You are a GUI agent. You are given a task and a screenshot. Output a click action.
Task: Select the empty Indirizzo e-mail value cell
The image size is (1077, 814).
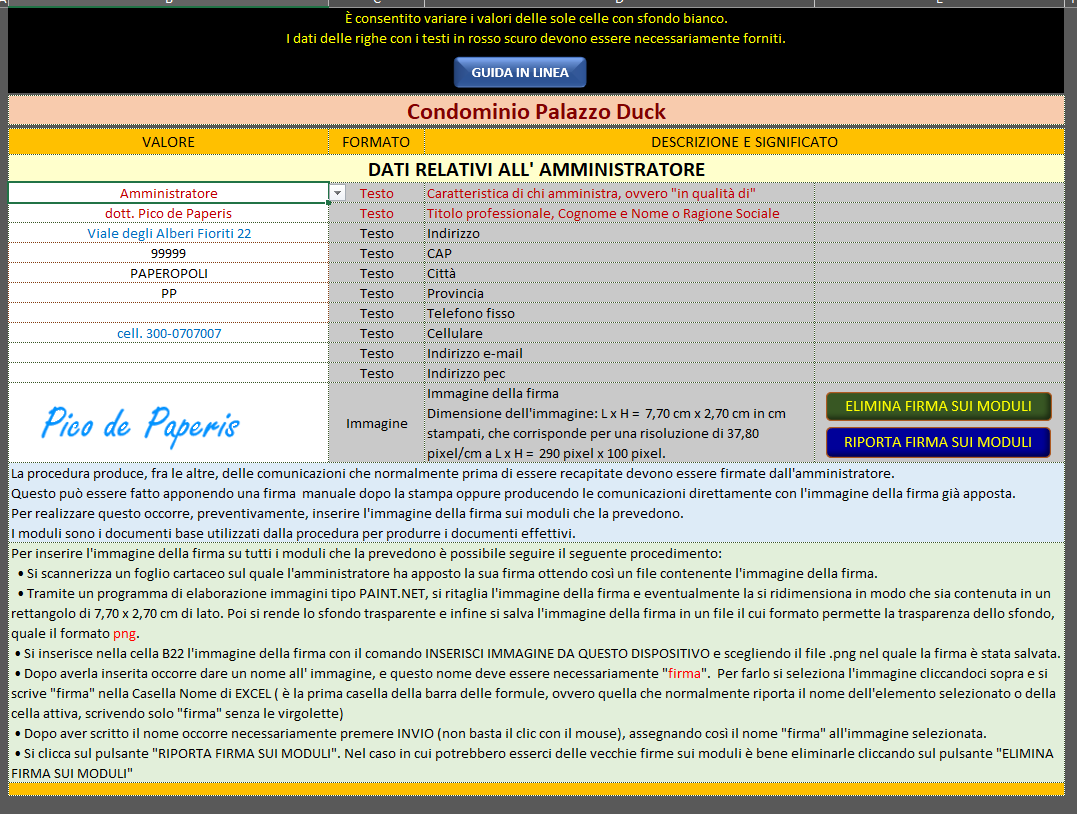[168, 353]
